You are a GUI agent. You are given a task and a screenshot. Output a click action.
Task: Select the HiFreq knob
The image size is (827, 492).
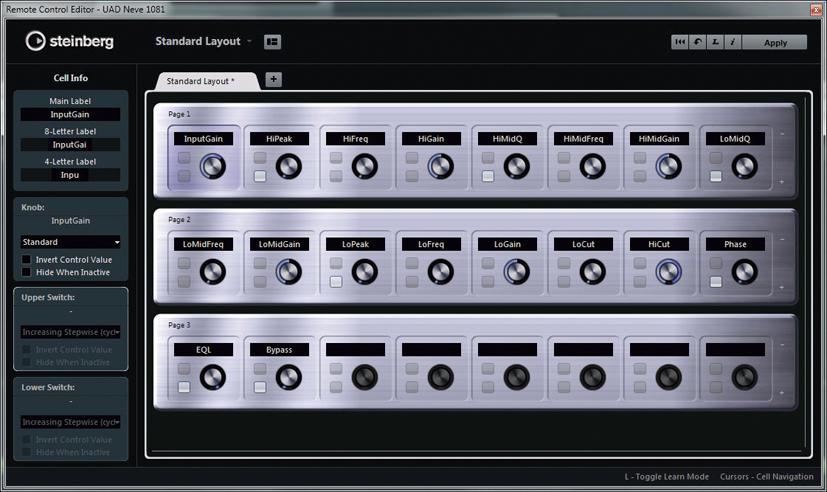point(364,167)
